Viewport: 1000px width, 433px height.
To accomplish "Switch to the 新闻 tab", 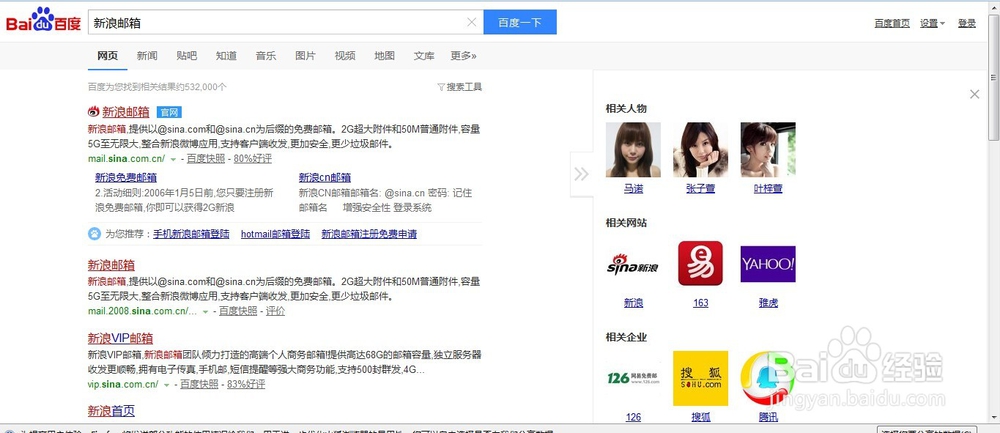I will point(147,56).
